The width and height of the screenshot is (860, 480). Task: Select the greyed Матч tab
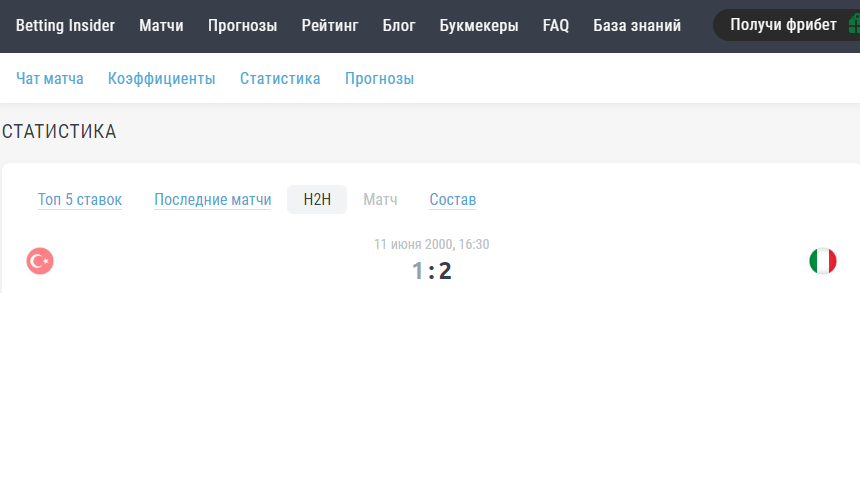tap(380, 200)
